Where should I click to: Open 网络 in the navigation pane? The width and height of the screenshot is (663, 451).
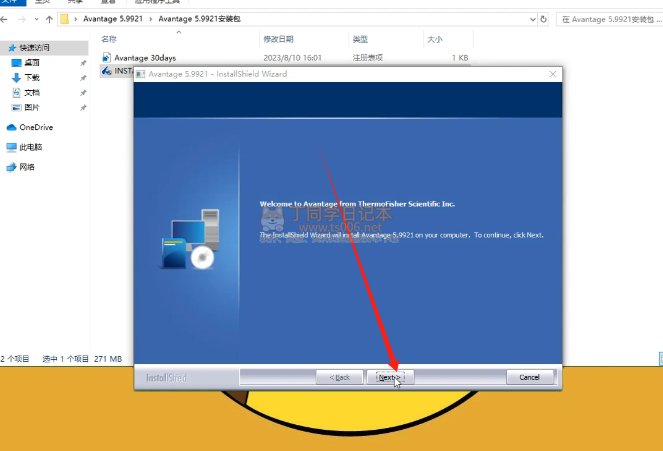[27, 167]
